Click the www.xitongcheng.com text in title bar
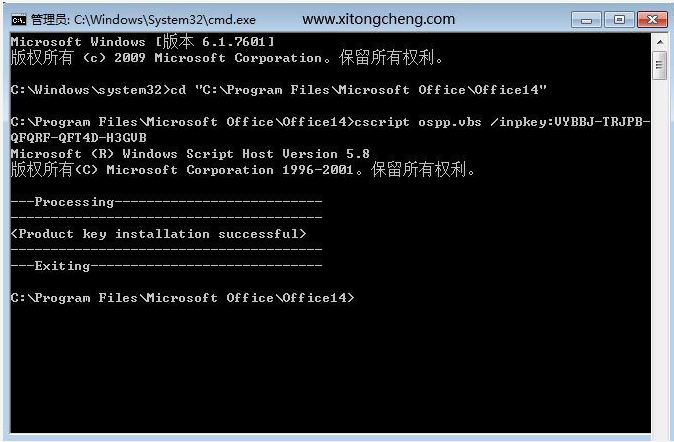This screenshot has width=674, height=442. [378, 19]
